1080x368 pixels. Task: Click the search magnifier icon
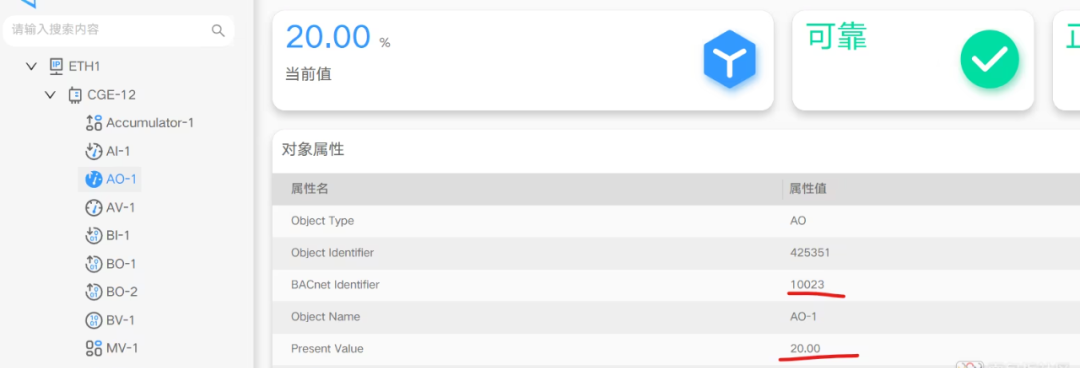(218, 30)
